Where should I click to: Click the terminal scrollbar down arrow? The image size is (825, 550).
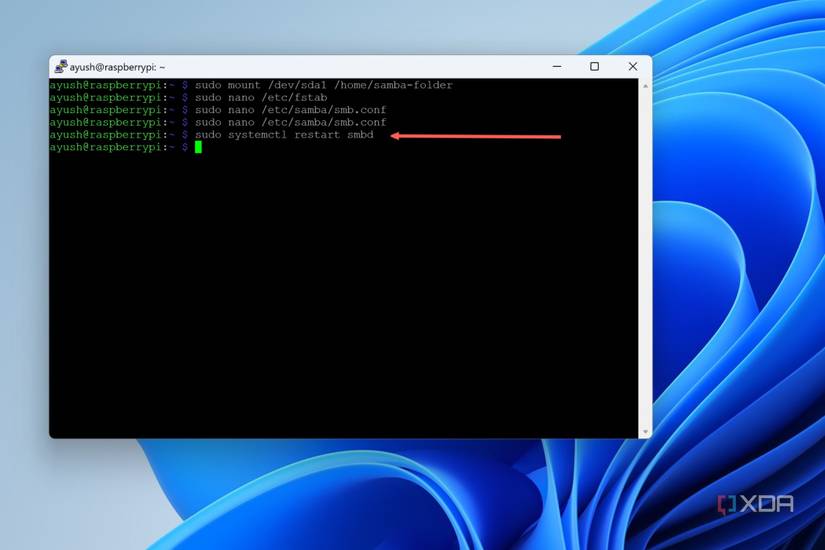[645, 432]
